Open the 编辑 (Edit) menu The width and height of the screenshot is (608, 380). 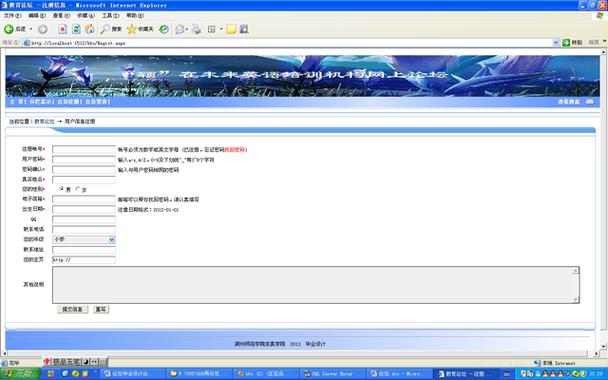click(37, 16)
